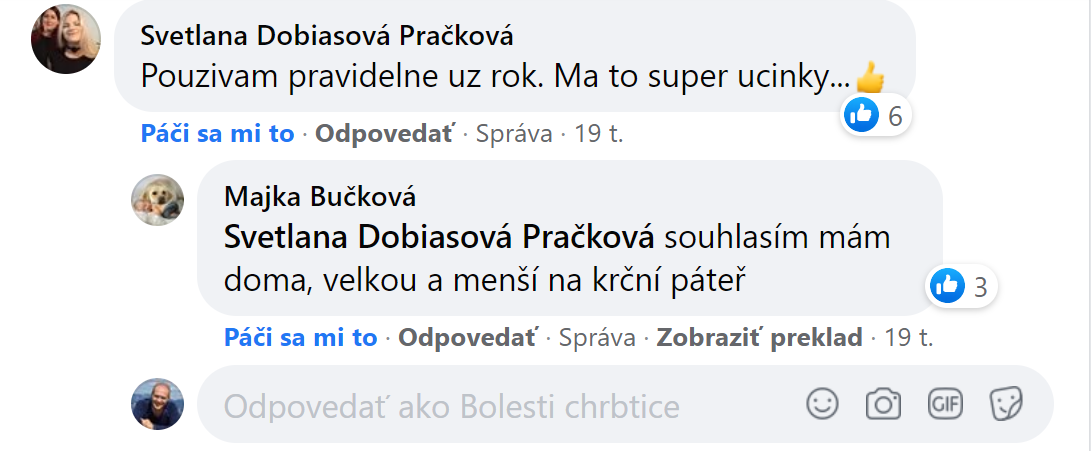Open the emoji picker in reply box
1091x451 pixels.
pyautogui.click(x=822, y=404)
